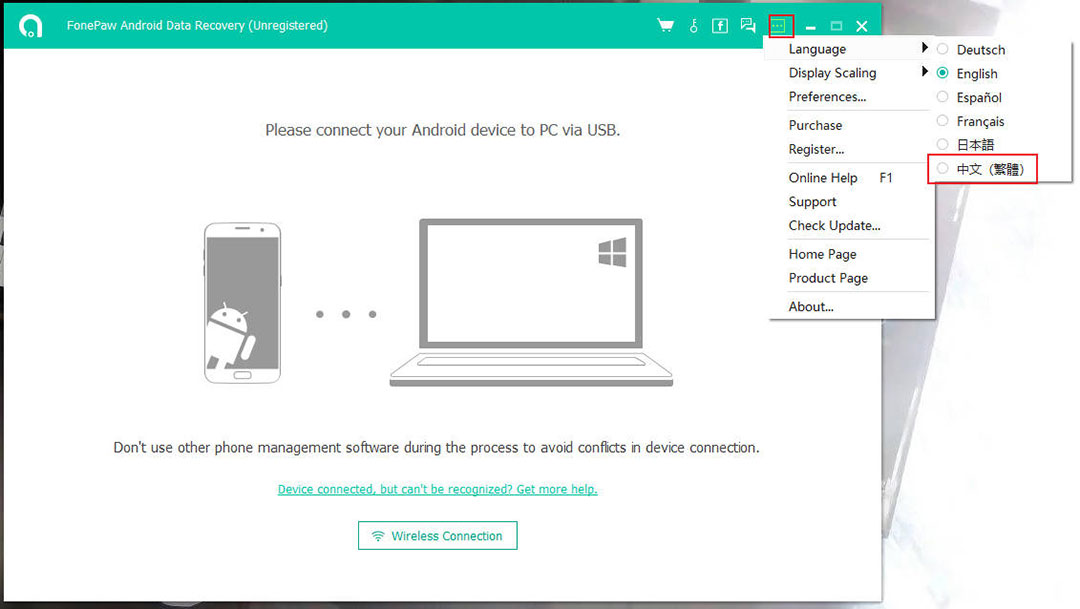The width and height of the screenshot is (1080, 609).
Task: Minimize the FonePaw window
Action: coord(811,27)
